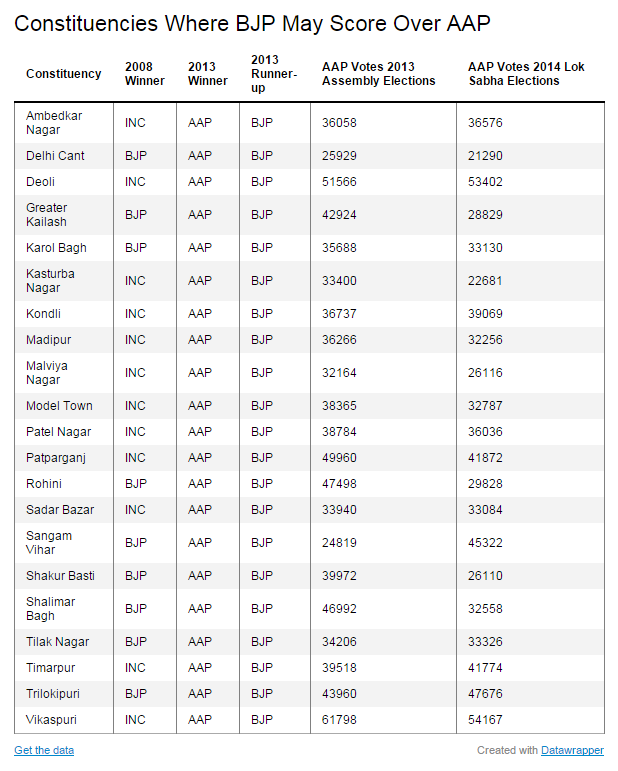Viewport: 618px width, 771px height.
Task: Select the 2008 Winner column header
Action: (x=145, y=74)
